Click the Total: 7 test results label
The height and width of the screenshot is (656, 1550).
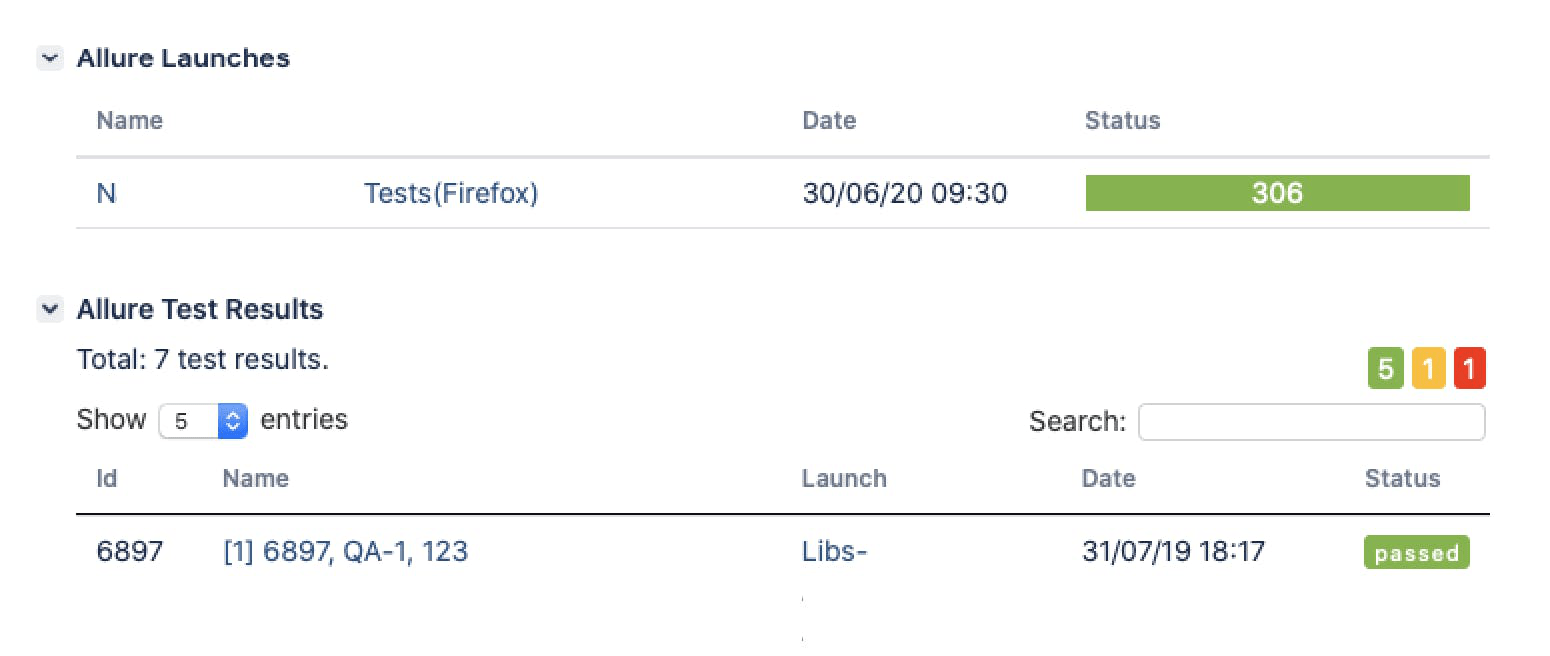(203, 358)
